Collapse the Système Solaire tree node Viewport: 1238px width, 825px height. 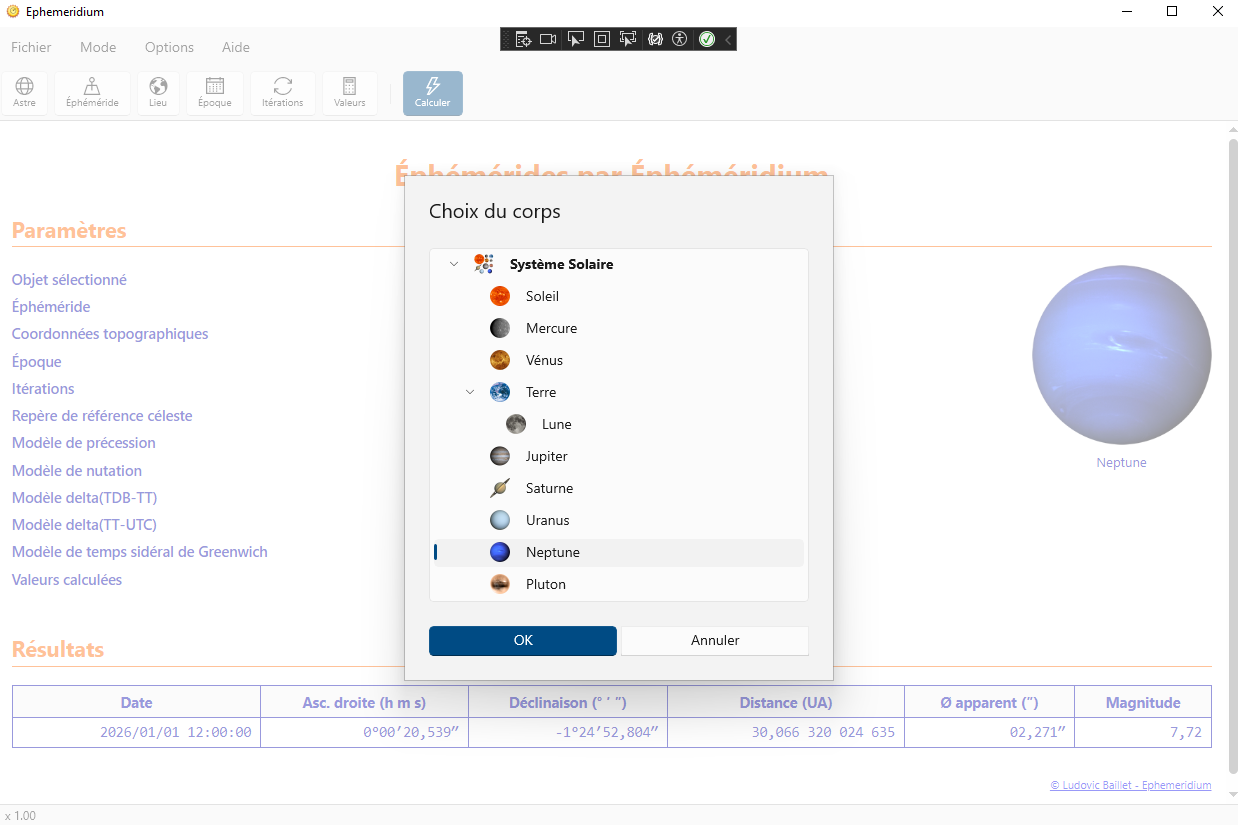point(454,264)
